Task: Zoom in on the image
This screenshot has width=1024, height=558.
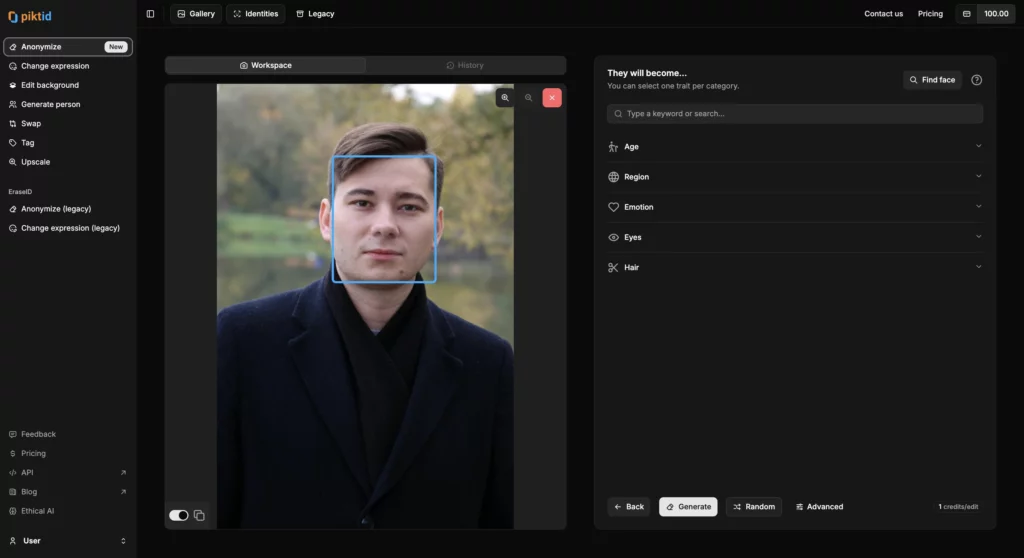Action: [x=505, y=97]
